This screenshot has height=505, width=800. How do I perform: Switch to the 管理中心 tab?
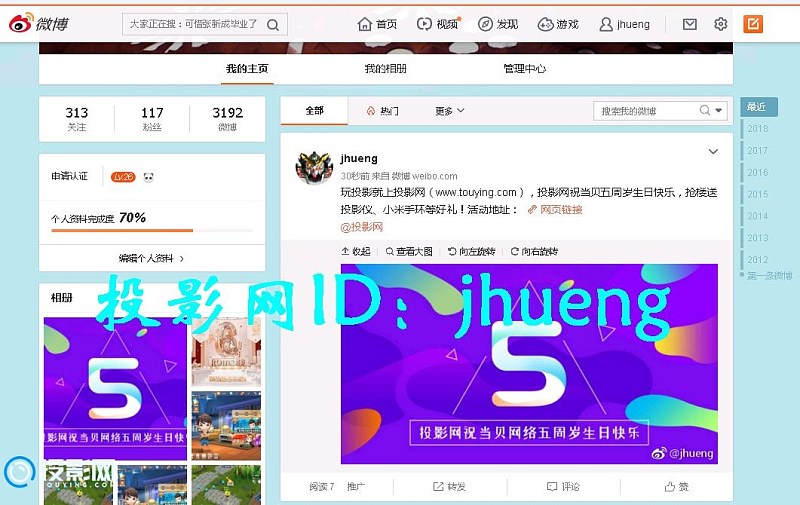click(x=524, y=68)
